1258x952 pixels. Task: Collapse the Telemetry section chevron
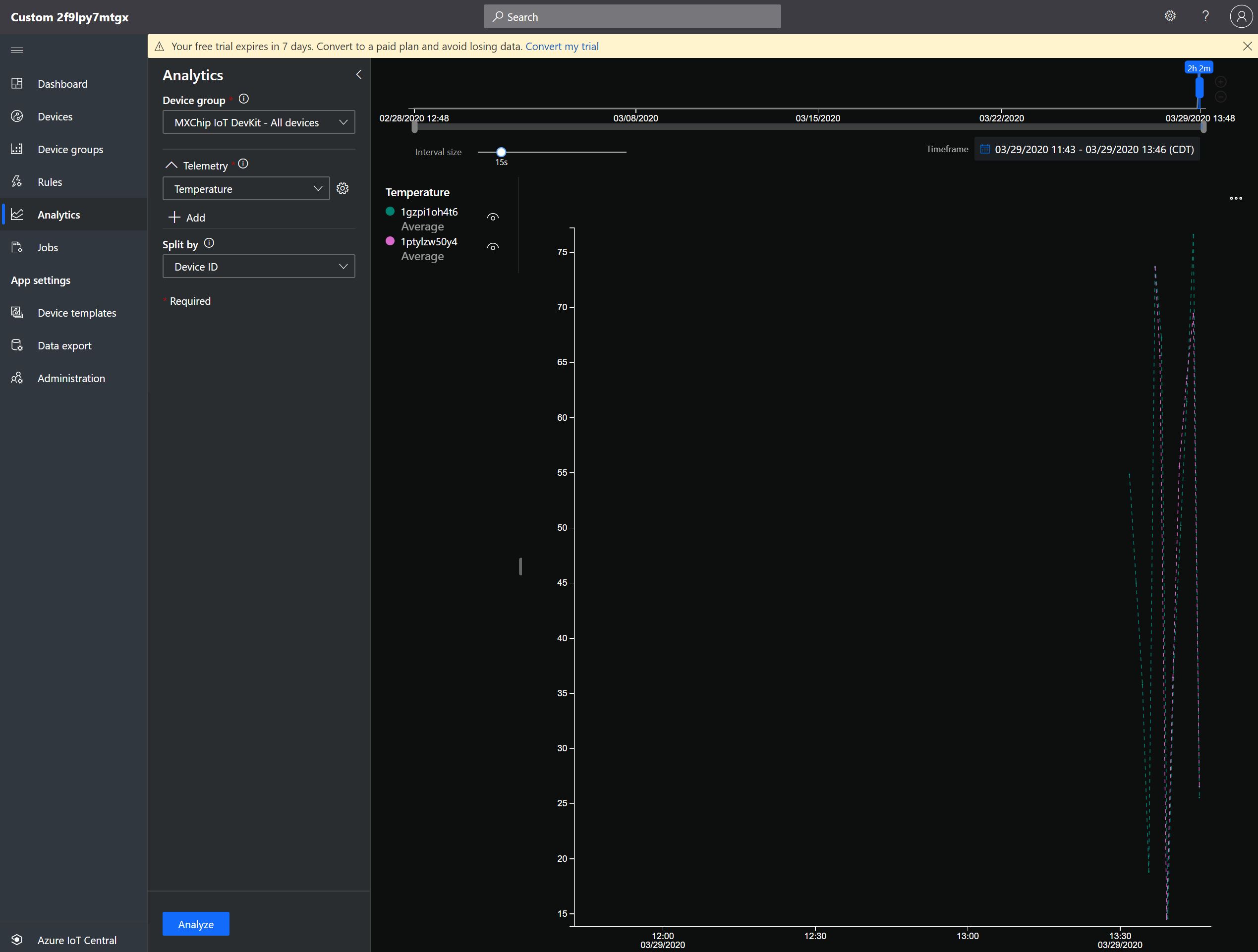(x=171, y=165)
